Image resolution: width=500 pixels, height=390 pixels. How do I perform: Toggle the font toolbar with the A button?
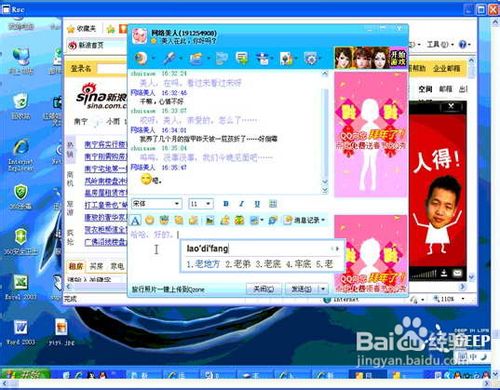click(135, 220)
